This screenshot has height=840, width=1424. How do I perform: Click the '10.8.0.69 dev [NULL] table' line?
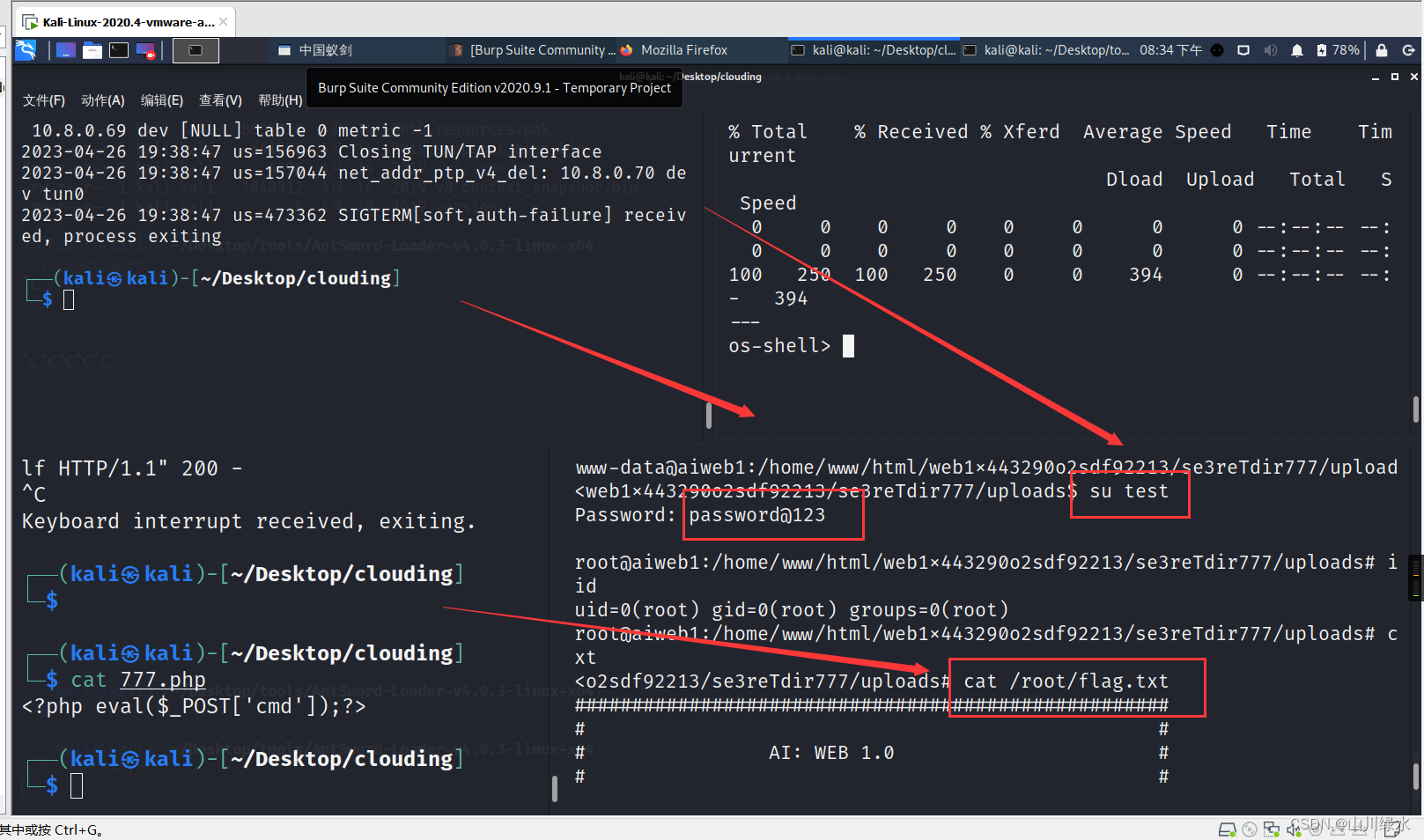tap(232, 130)
